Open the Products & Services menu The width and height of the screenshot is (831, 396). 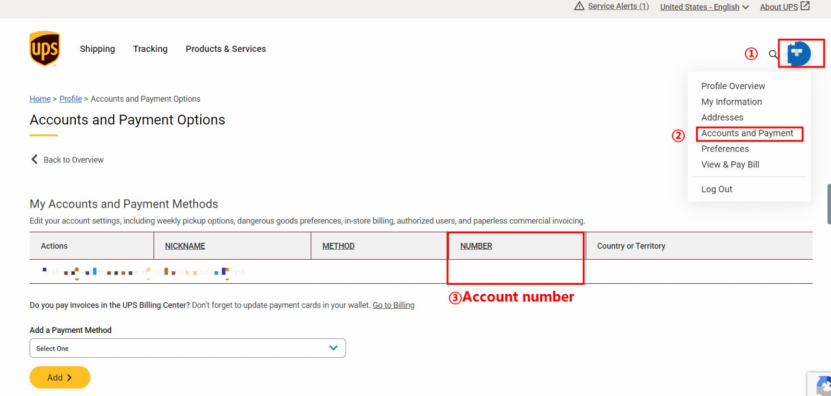point(226,49)
